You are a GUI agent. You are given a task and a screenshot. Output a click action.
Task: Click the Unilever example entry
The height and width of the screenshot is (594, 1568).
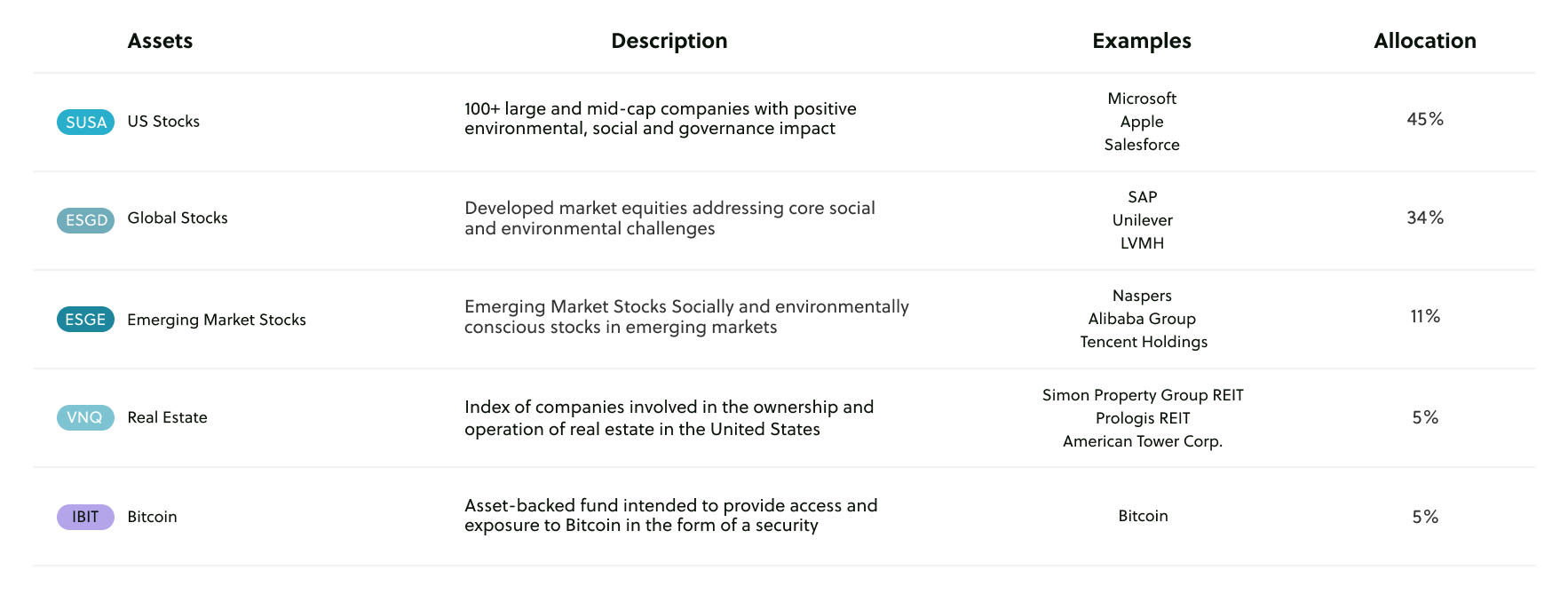click(x=1142, y=220)
